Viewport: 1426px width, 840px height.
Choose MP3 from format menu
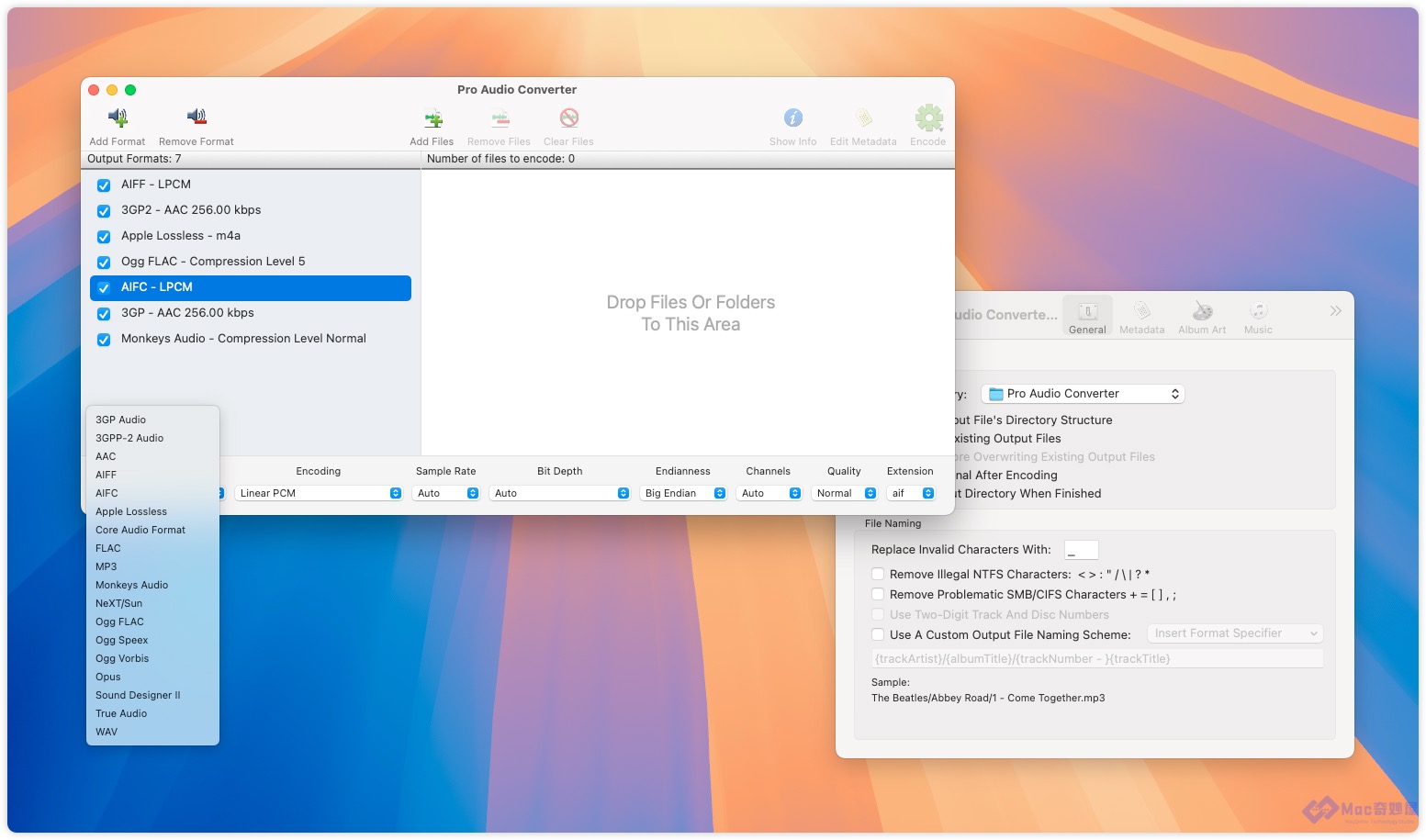click(x=152, y=566)
